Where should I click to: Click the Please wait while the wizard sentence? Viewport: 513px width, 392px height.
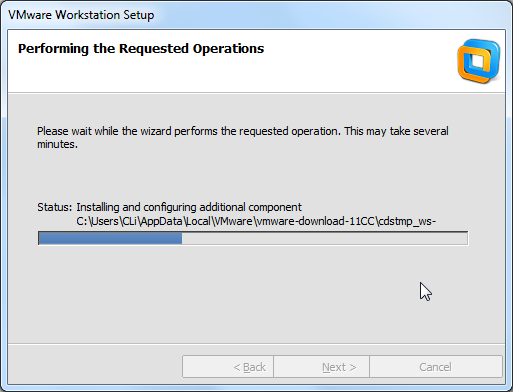pos(243,138)
